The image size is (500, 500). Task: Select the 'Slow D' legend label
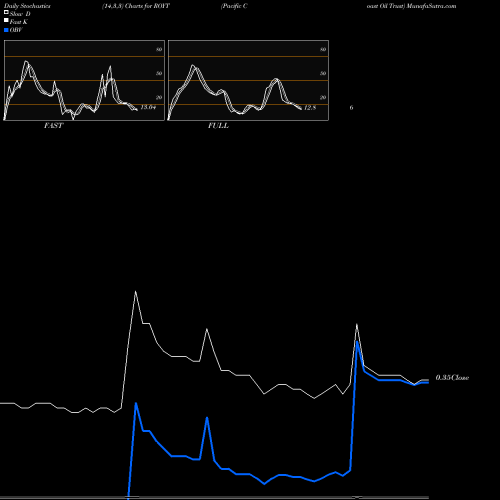[20, 14]
